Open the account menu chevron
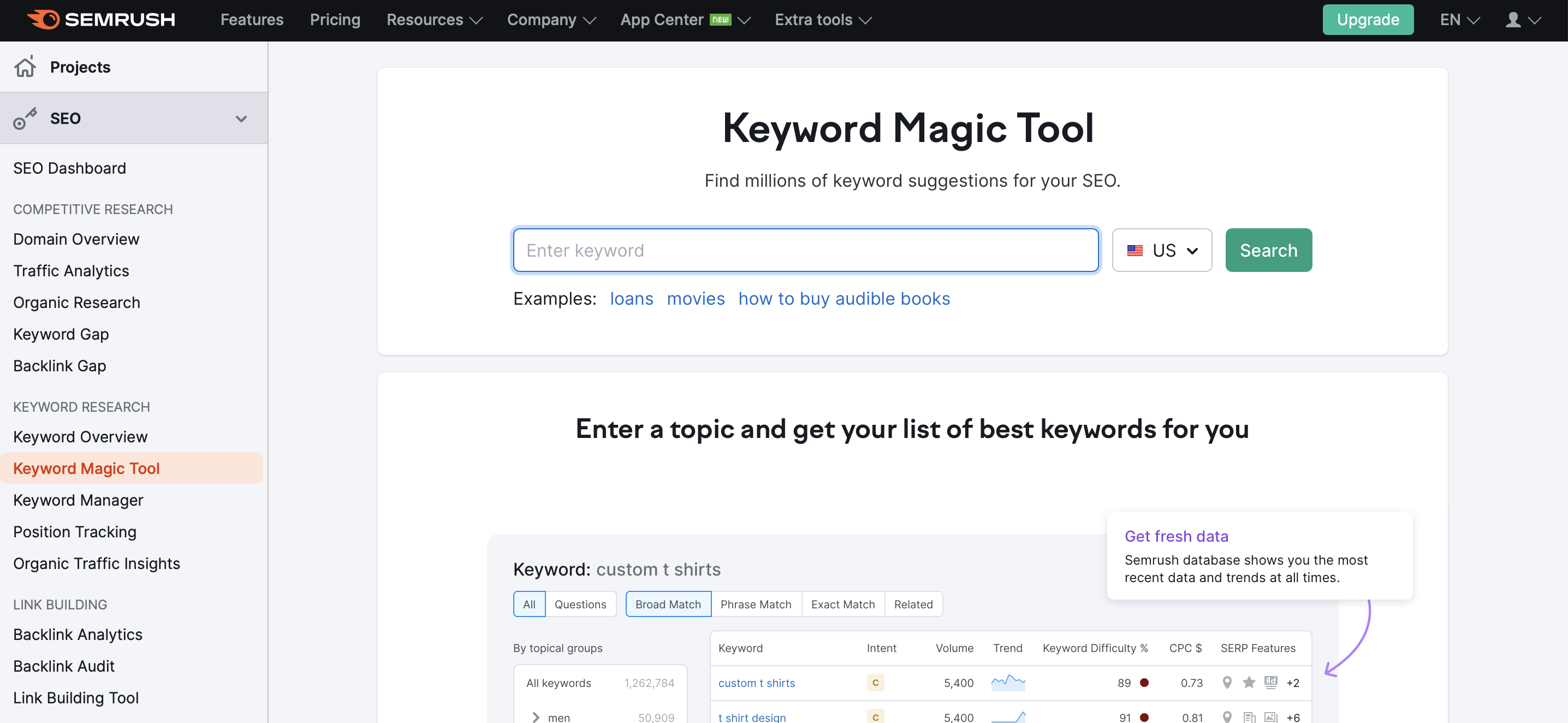The image size is (1568, 723). tap(1535, 20)
